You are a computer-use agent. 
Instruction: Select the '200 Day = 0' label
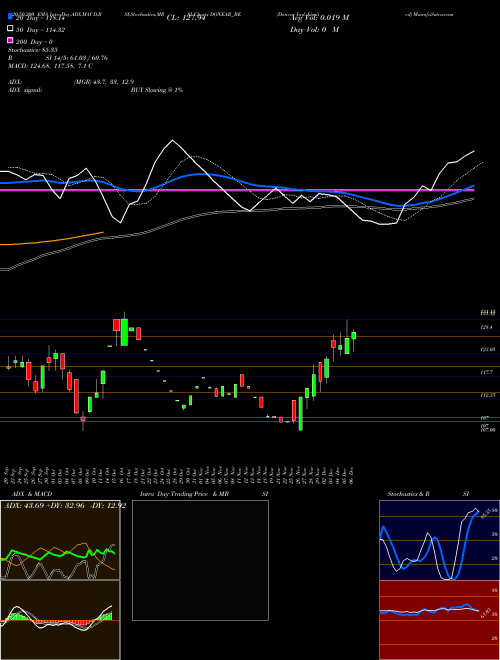(34, 42)
